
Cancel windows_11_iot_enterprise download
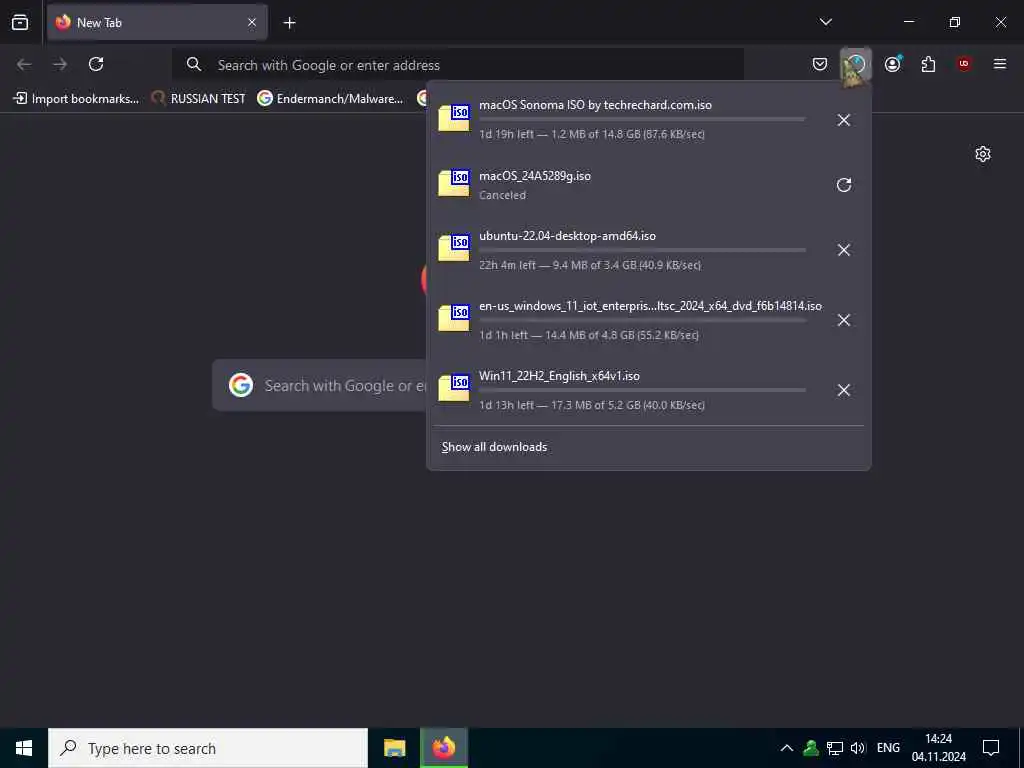click(844, 320)
